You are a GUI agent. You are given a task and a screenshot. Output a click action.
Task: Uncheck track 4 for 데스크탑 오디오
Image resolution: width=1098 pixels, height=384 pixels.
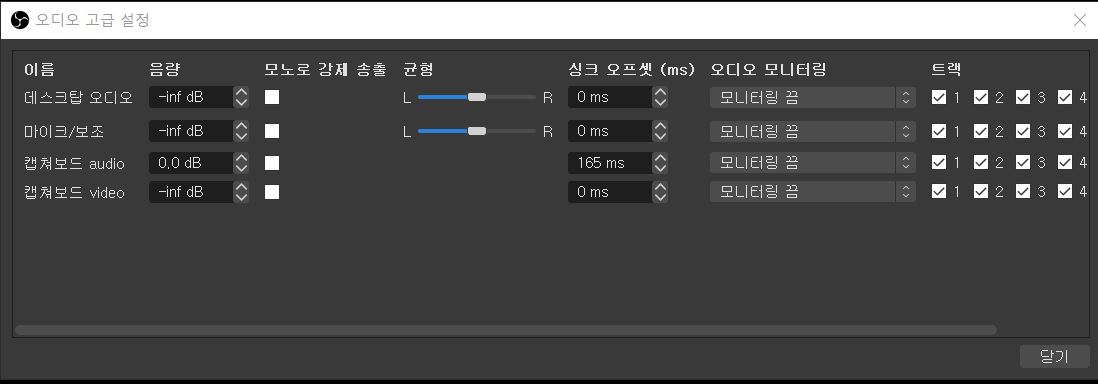(1064, 97)
